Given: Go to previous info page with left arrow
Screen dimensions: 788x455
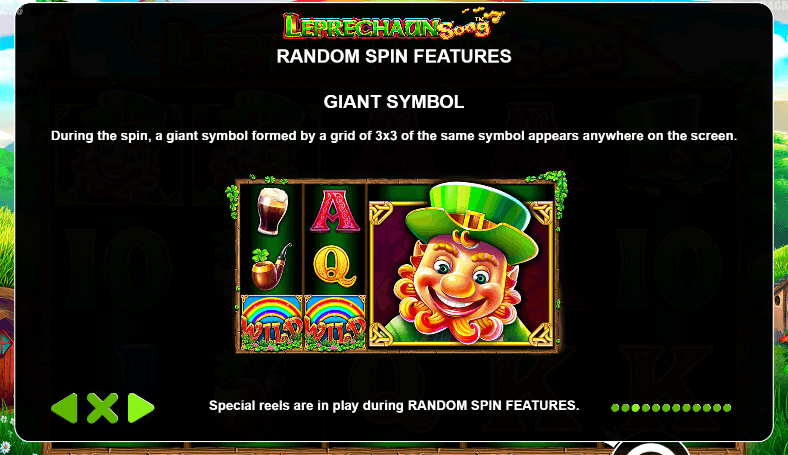Looking at the screenshot, I should click(x=64, y=408).
